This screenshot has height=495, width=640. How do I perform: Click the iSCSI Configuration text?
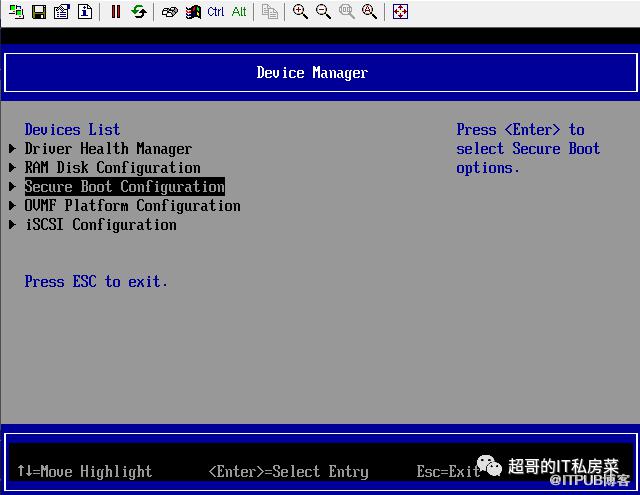[x=100, y=225]
